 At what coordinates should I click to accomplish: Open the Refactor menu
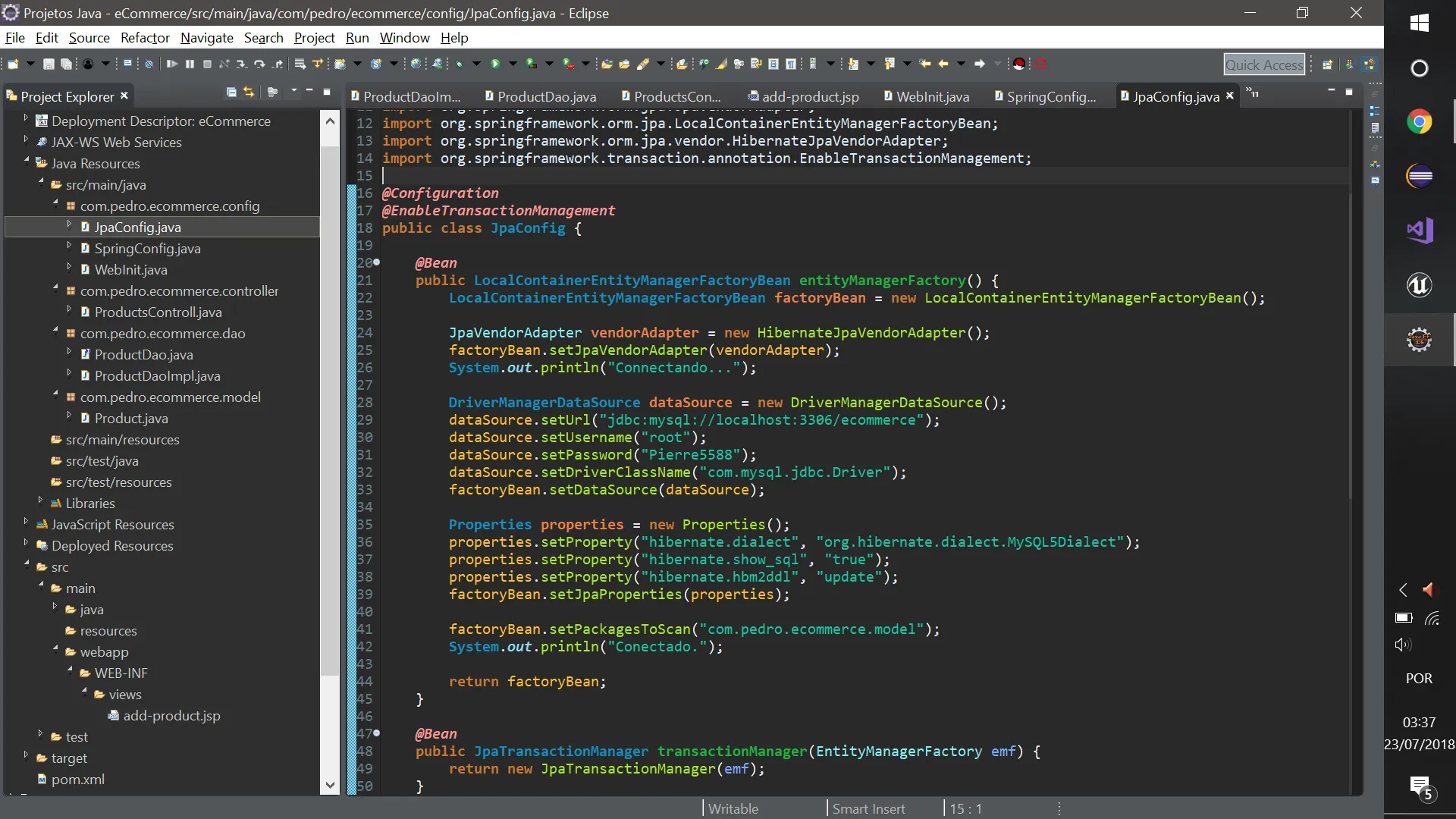145,38
